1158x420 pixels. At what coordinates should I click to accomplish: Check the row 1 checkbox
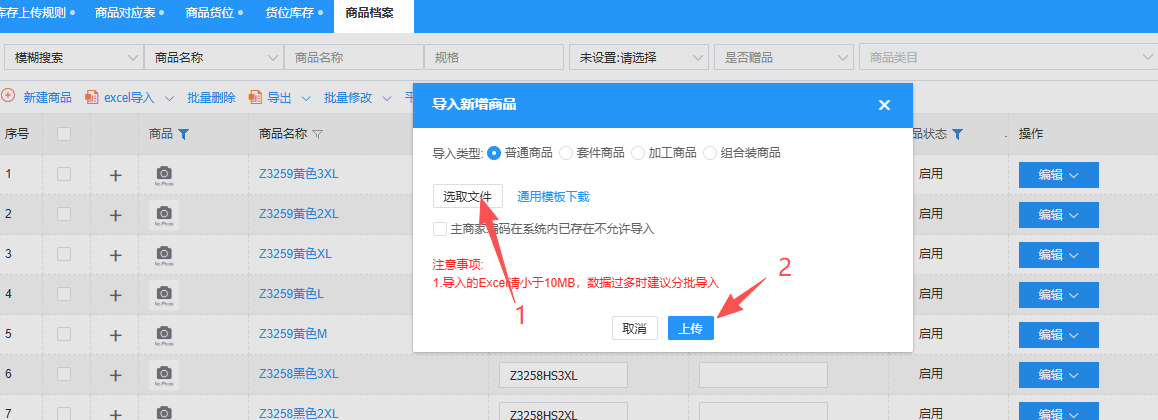click(x=64, y=173)
